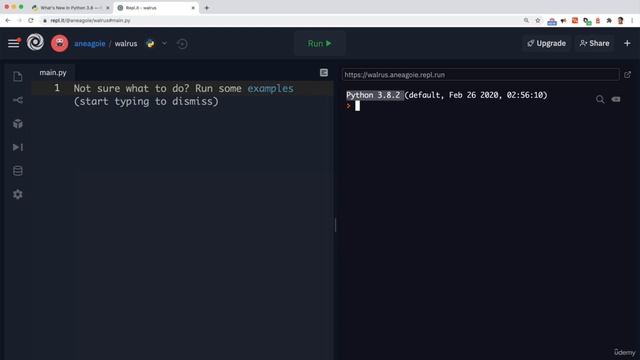
Task: Click the console prompt cursor
Action: coord(357,106)
